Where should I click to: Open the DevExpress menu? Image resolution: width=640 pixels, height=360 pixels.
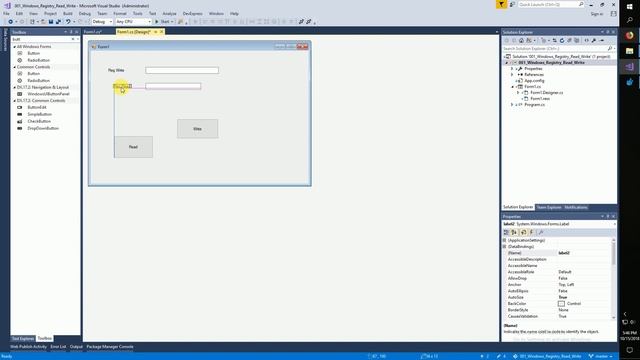click(x=192, y=13)
